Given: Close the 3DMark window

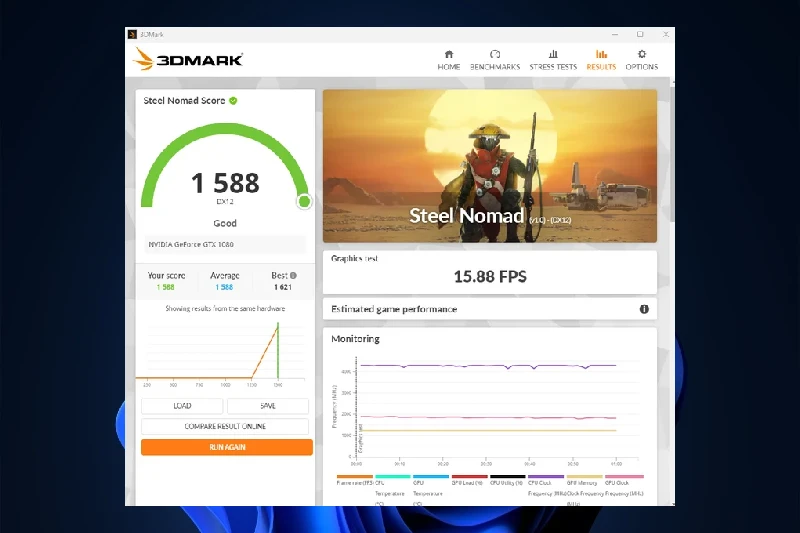Looking at the screenshot, I should click(x=665, y=34).
